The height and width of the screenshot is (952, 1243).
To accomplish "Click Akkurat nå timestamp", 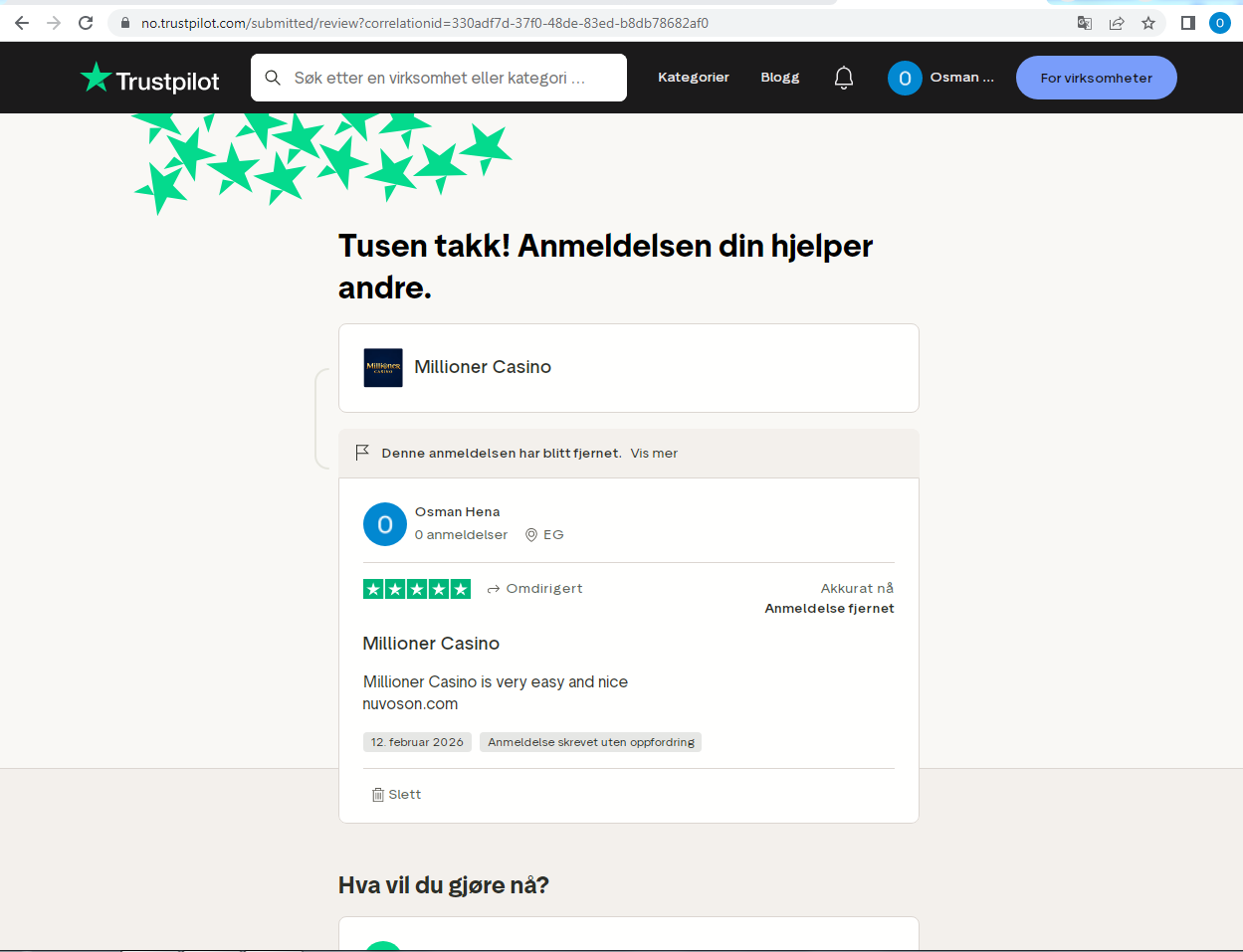I will [x=857, y=589].
